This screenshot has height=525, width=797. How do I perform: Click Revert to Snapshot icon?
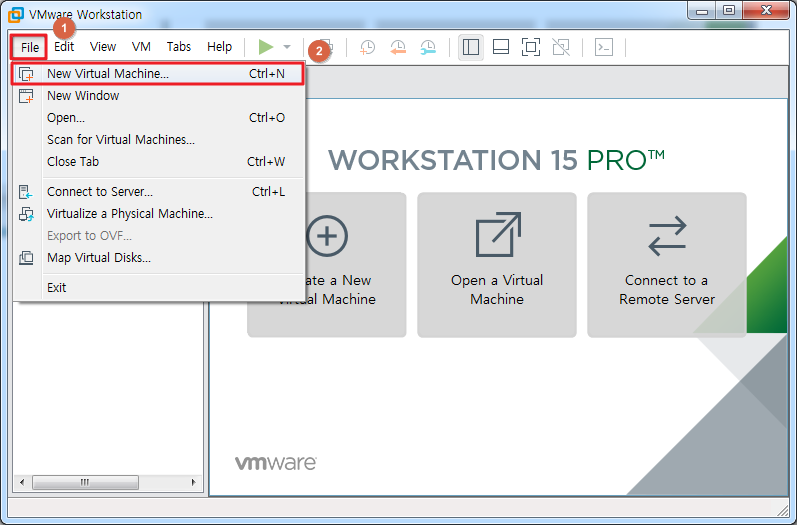(x=397, y=47)
